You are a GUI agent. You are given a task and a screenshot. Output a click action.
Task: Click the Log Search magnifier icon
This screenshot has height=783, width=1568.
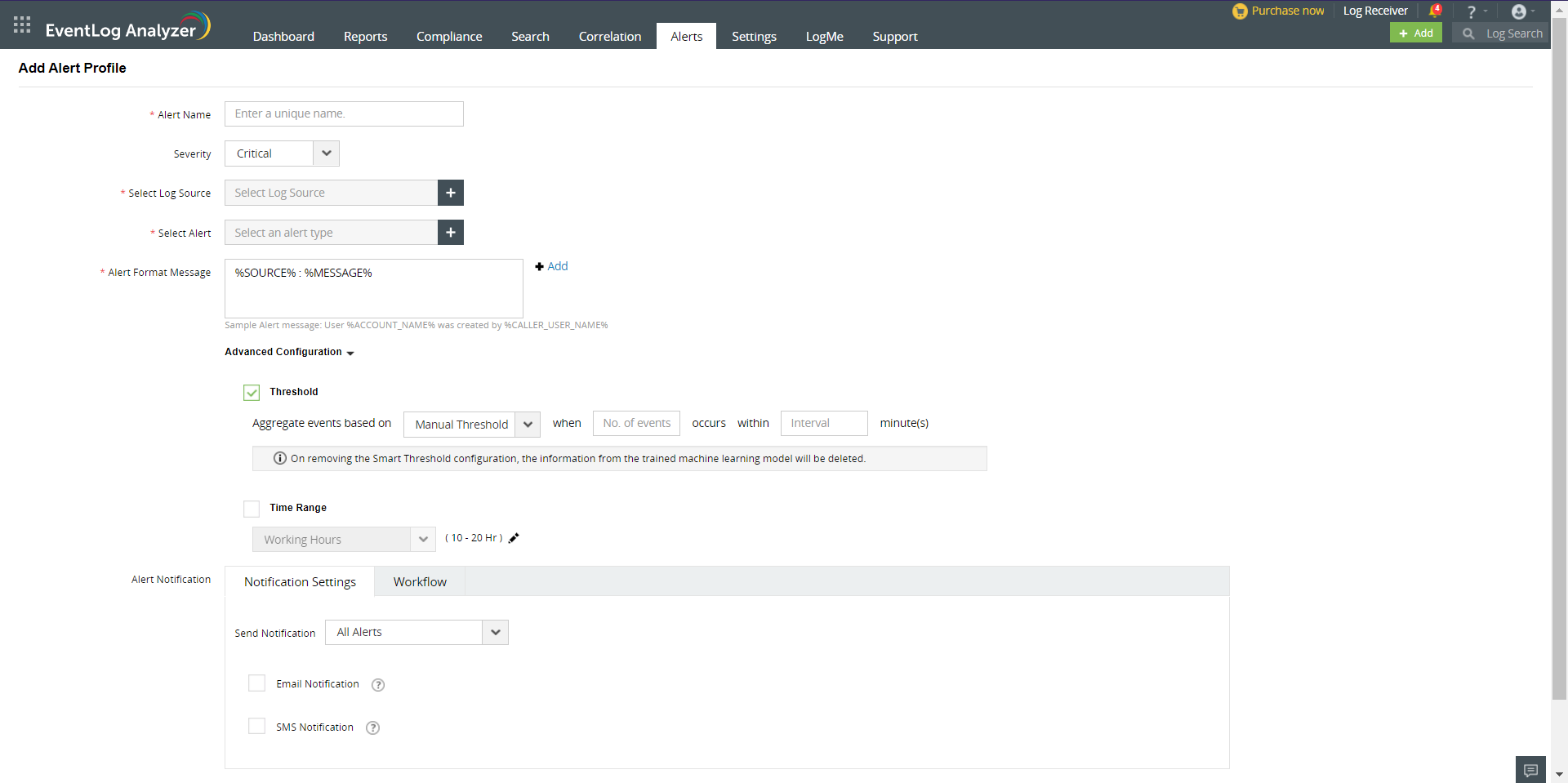tap(1468, 33)
